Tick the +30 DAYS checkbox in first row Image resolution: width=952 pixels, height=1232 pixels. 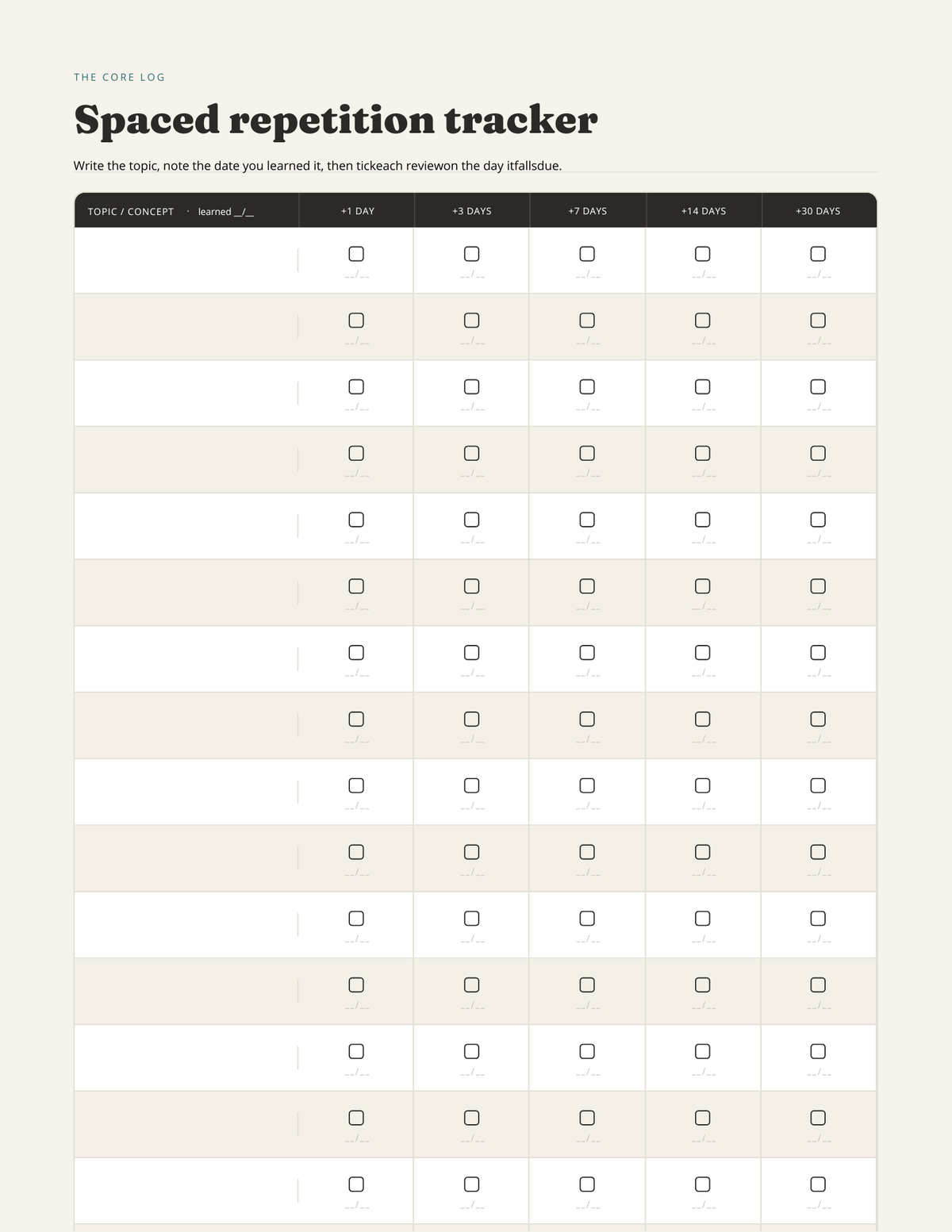click(x=818, y=254)
